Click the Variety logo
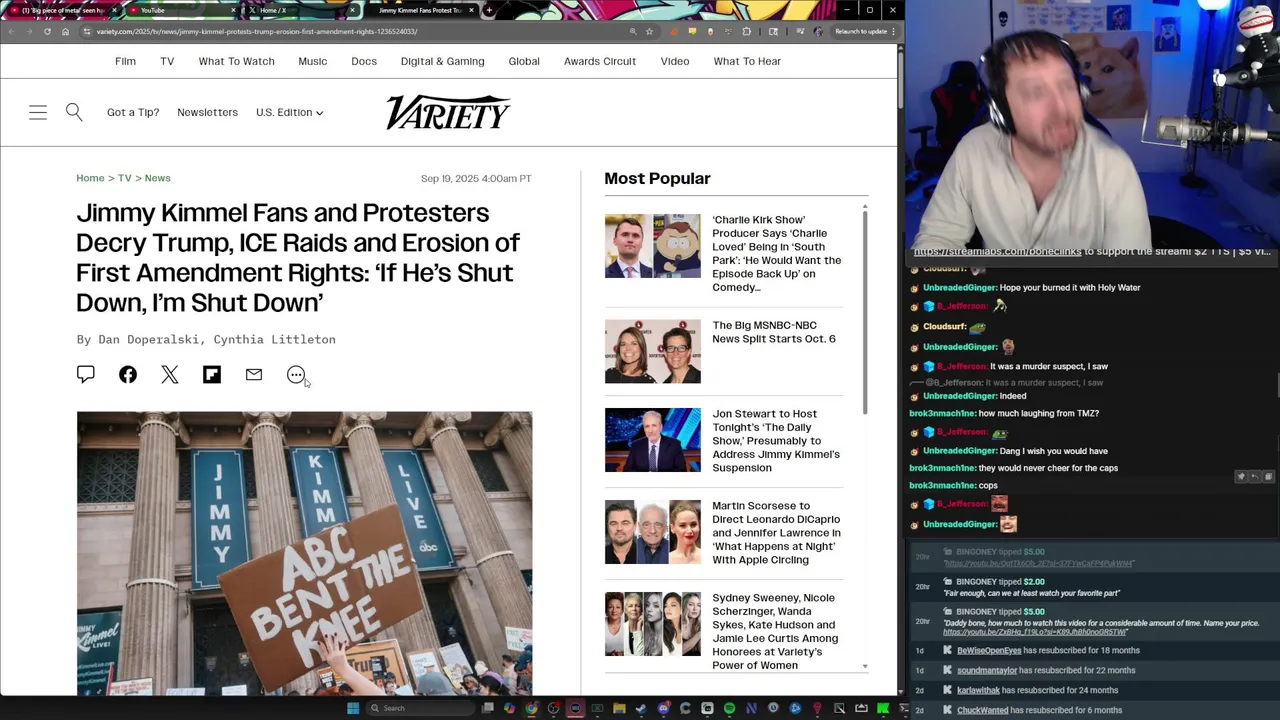The width and height of the screenshot is (1280, 720). coord(448,112)
